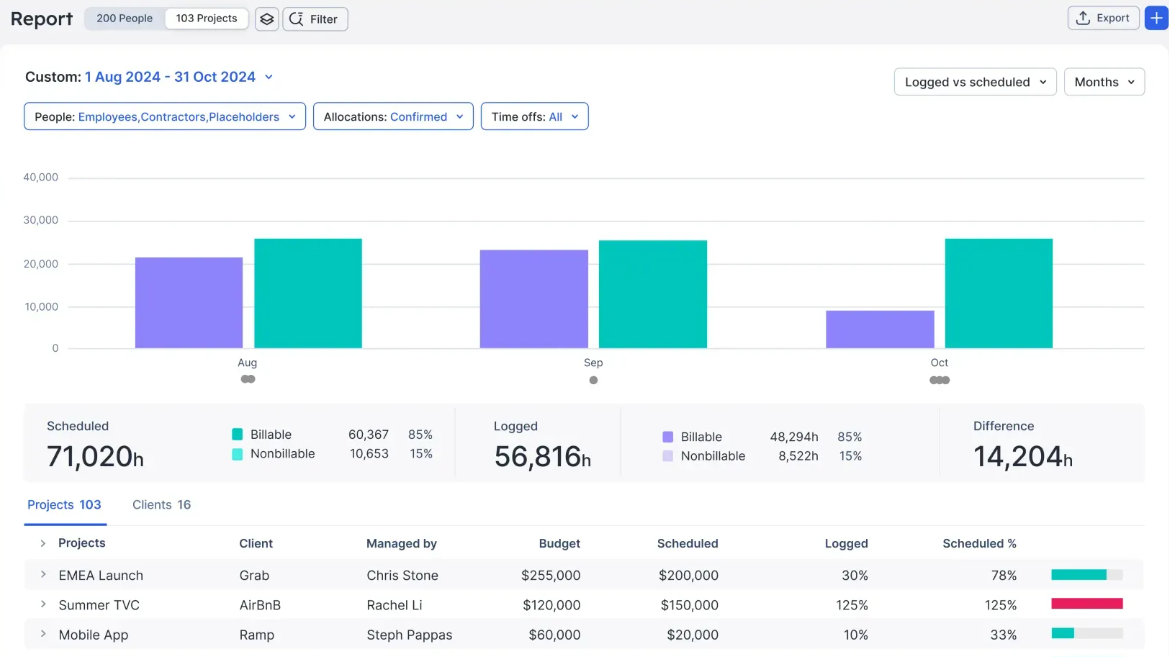Sort by the Scheduled % column header

(979, 544)
